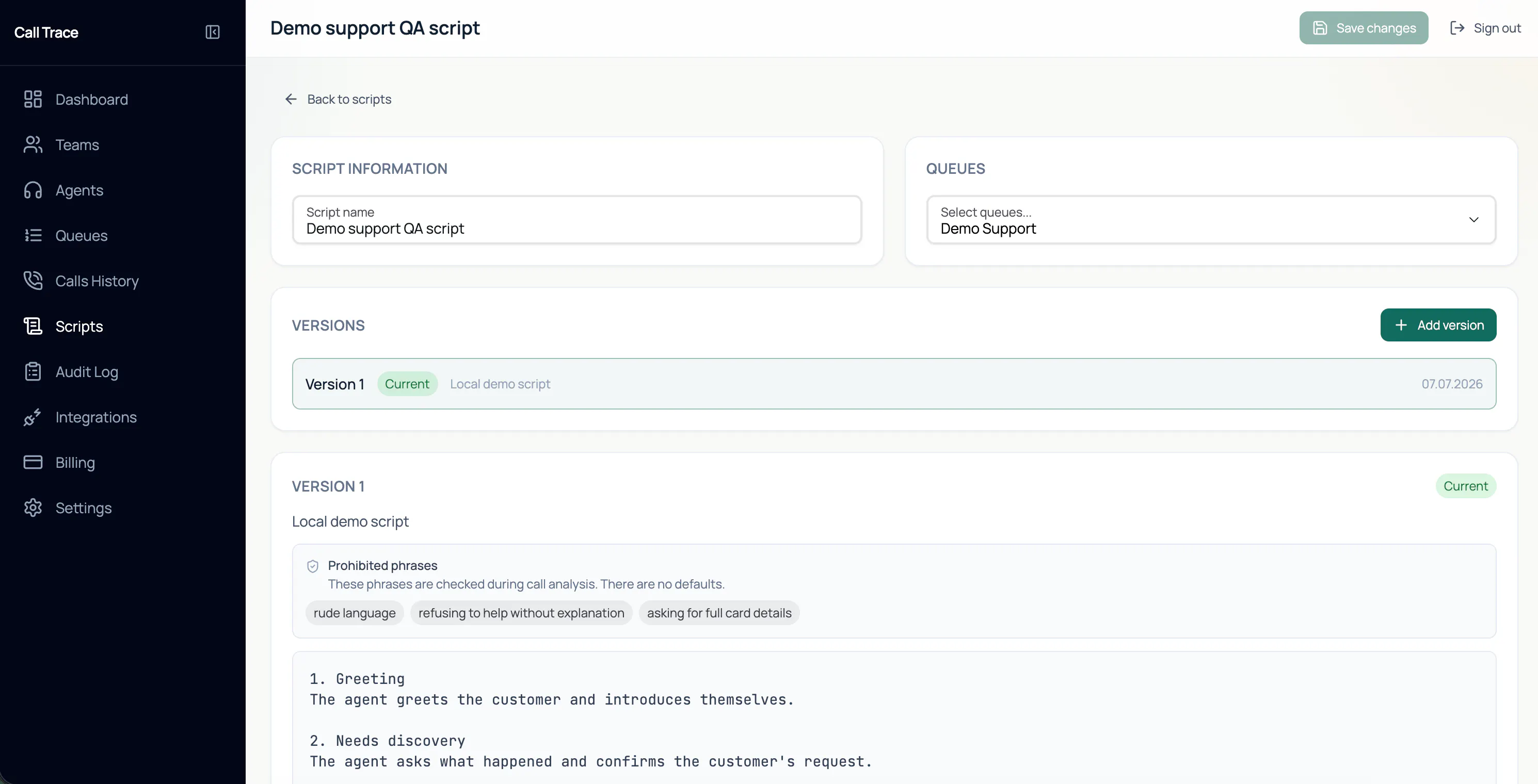Click the Billing card icon
Viewport: 1538px width, 784px height.
click(33, 462)
